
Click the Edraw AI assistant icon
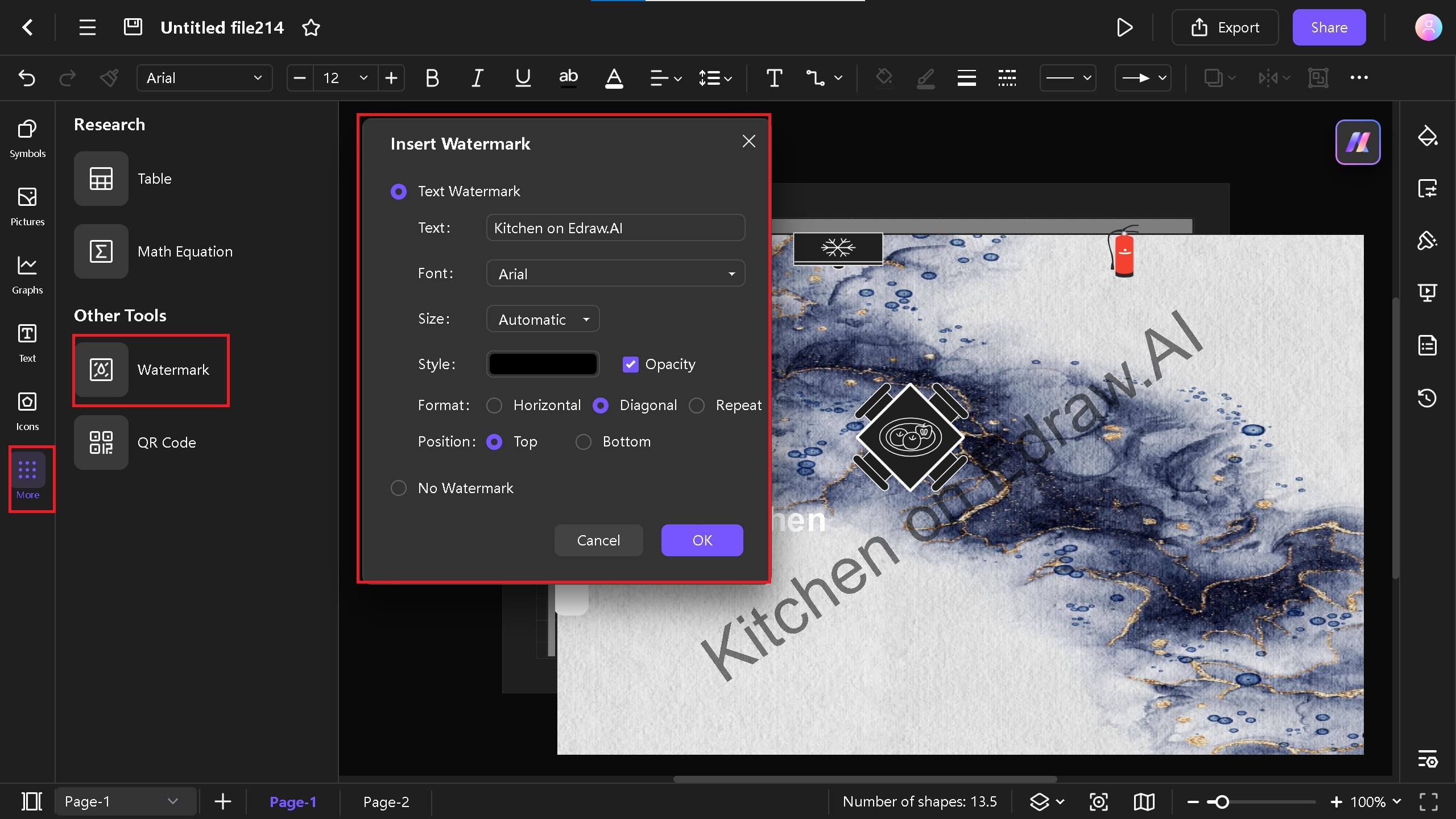(x=1358, y=142)
